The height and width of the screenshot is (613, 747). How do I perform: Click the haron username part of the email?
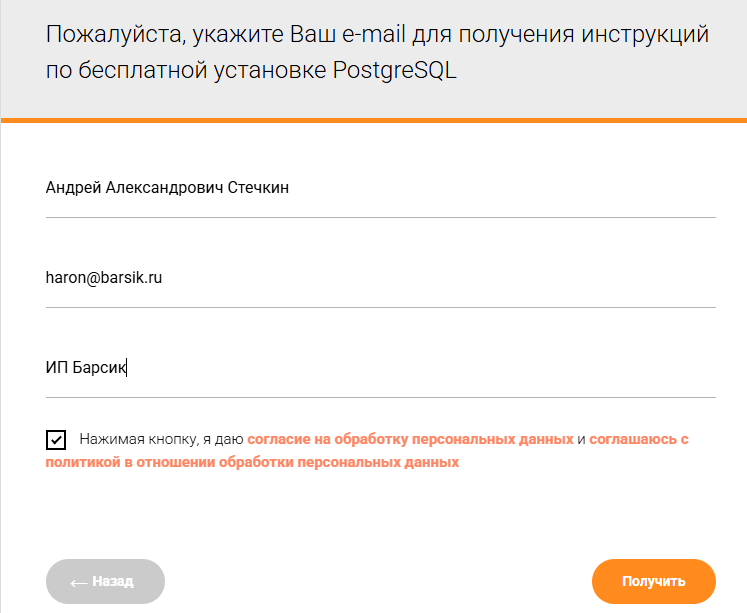(x=64, y=277)
